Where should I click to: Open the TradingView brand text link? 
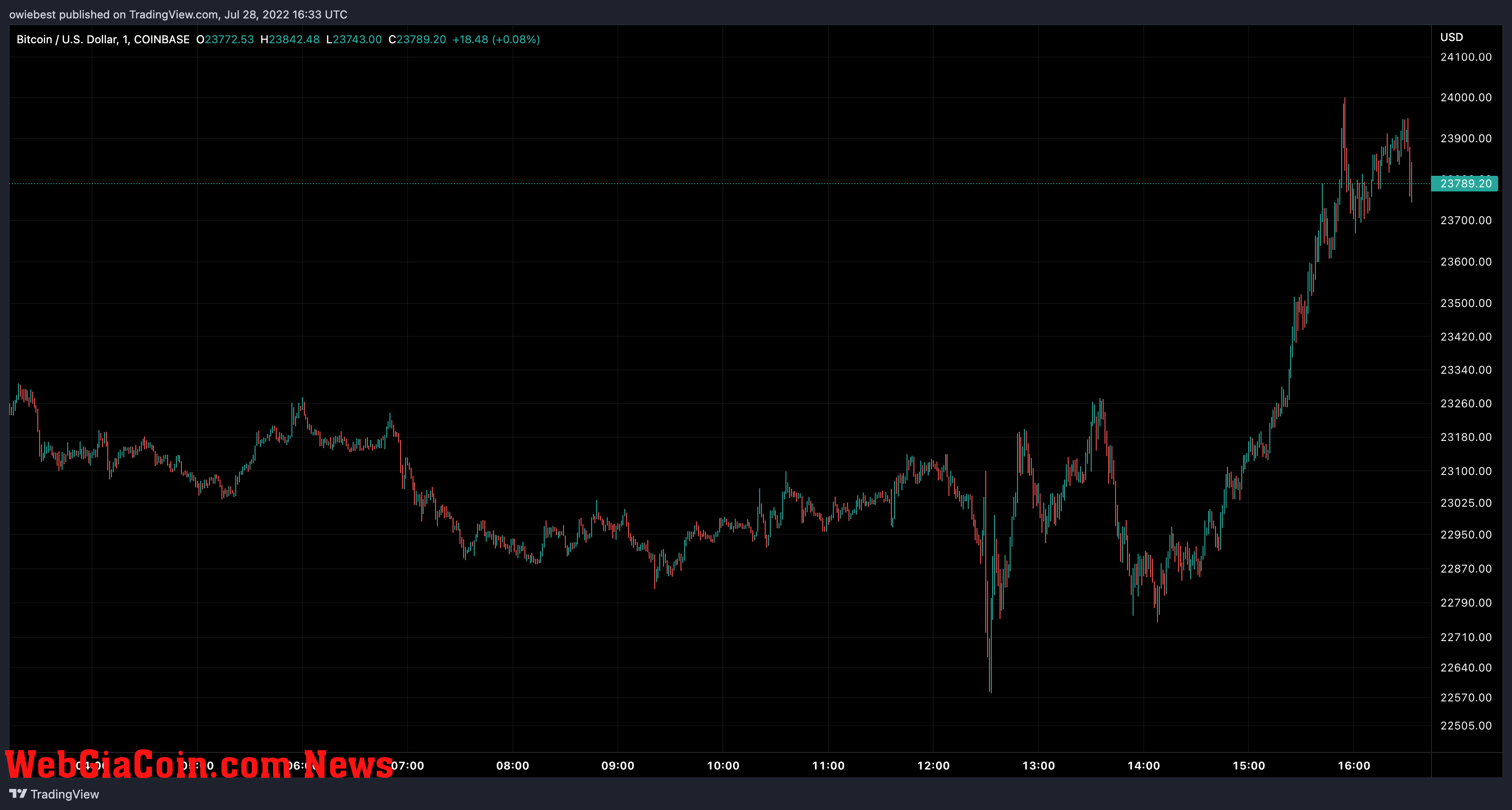point(64,794)
